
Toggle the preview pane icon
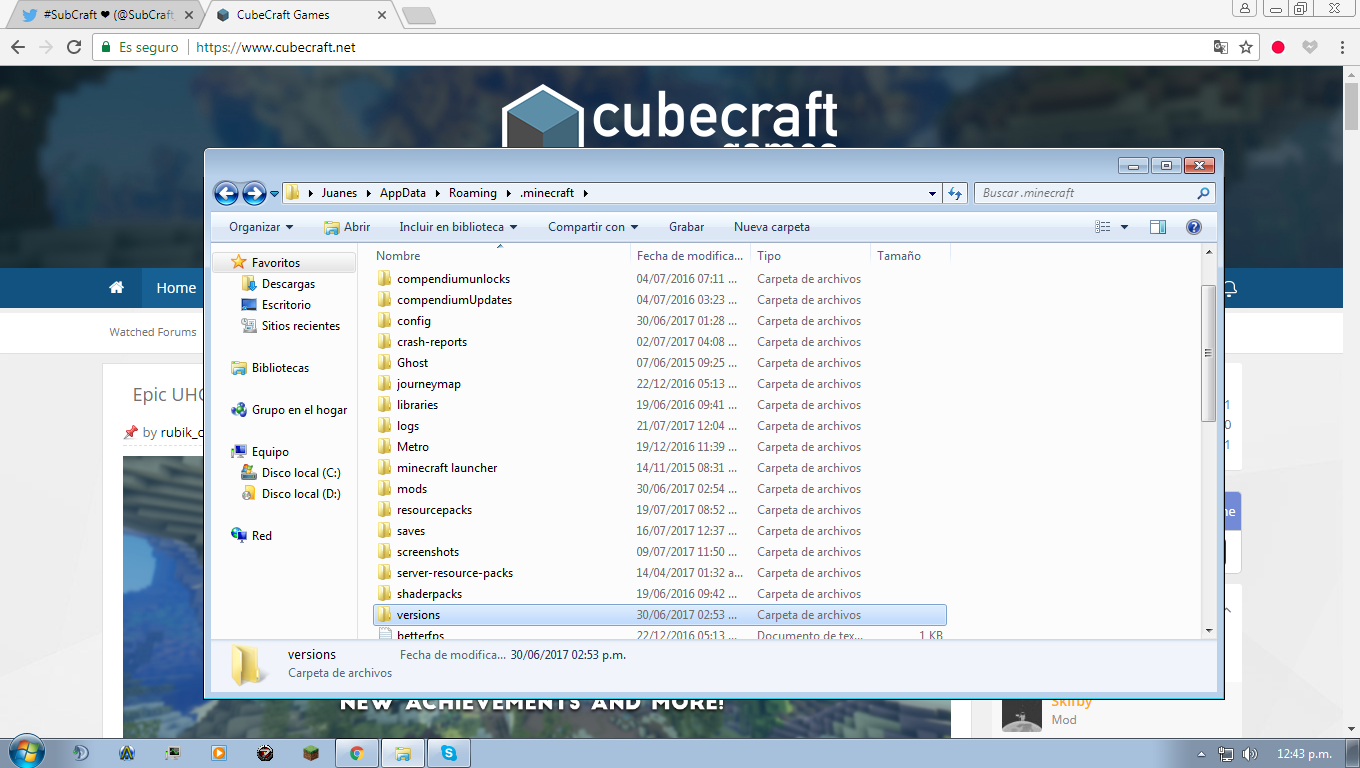tap(1158, 227)
